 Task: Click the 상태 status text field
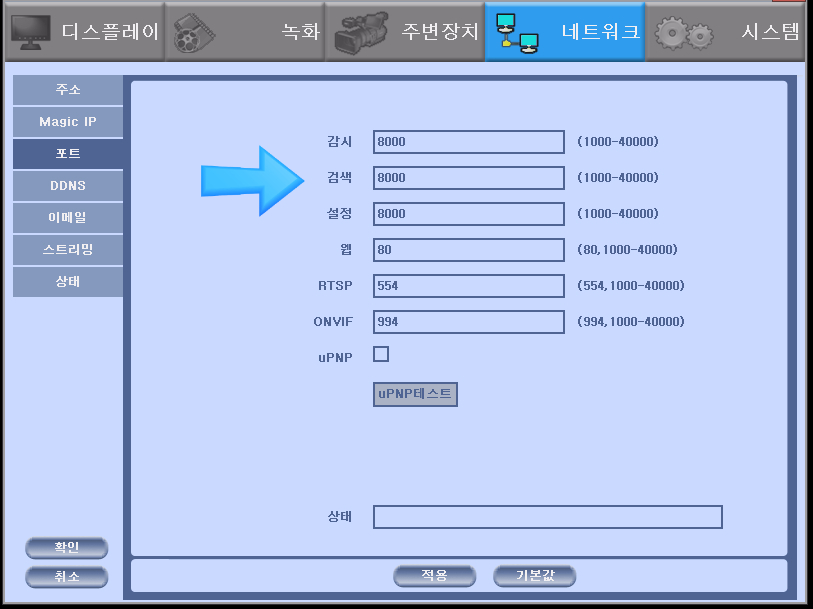click(x=548, y=517)
